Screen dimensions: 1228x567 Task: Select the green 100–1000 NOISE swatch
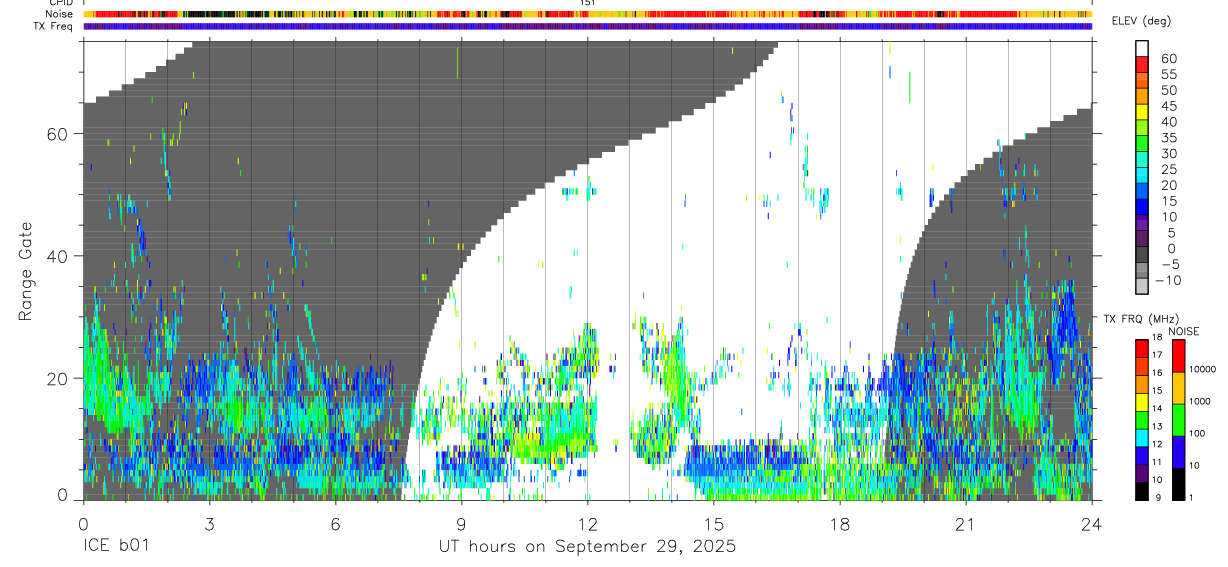[x=1178, y=420]
